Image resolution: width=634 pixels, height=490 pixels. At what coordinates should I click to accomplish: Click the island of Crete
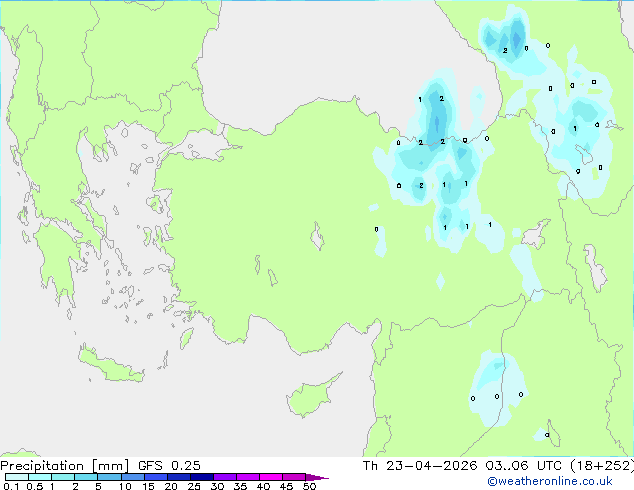pyautogui.click(x=112, y=366)
